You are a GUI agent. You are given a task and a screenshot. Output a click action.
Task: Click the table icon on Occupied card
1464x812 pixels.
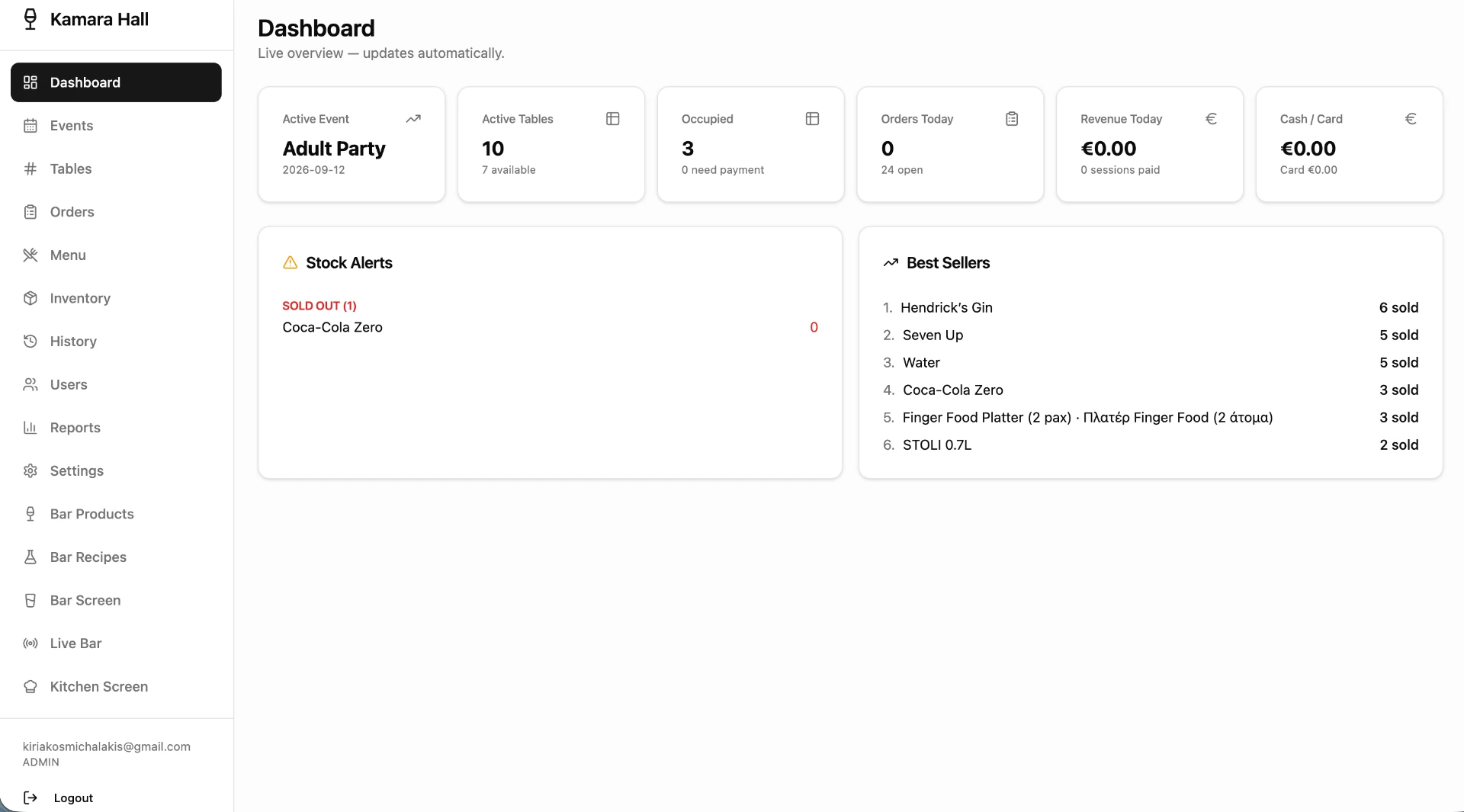(x=812, y=119)
